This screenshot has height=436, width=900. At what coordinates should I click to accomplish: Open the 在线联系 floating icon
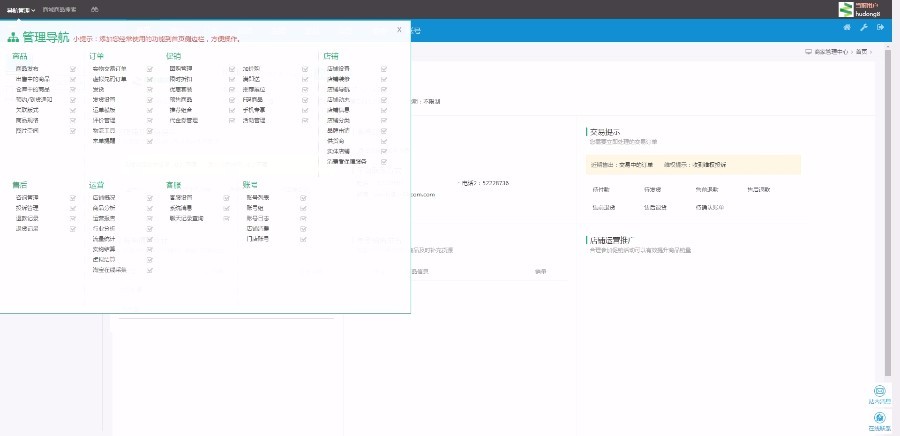pos(879,418)
